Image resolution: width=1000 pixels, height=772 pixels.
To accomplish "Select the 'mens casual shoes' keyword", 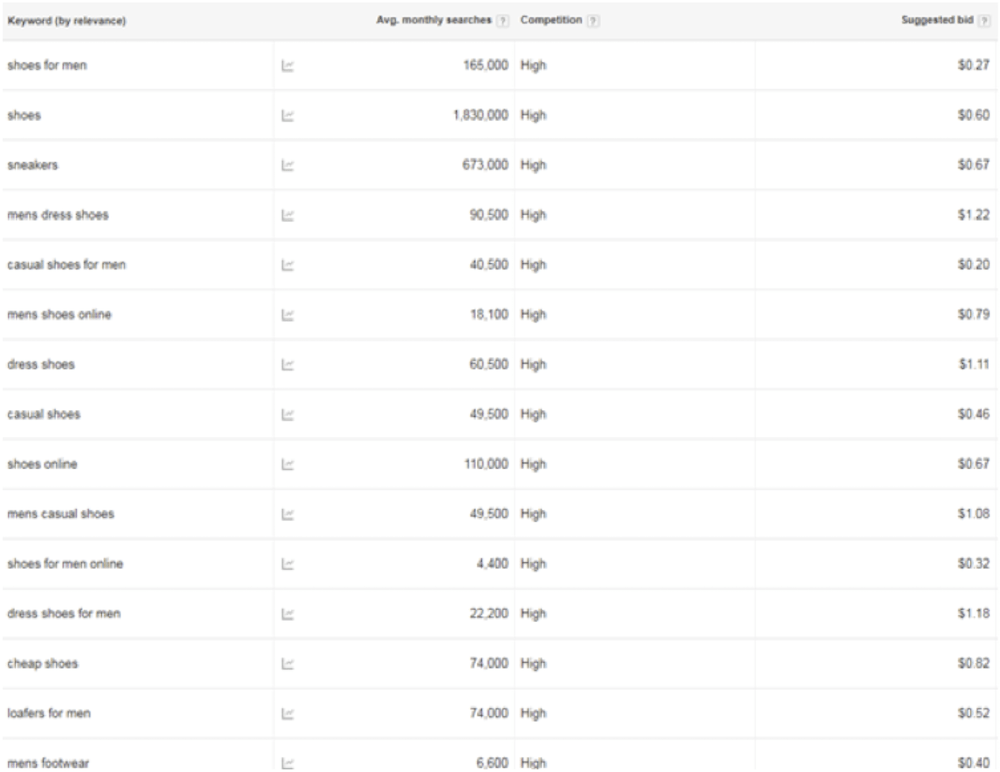I will click(x=60, y=514).
